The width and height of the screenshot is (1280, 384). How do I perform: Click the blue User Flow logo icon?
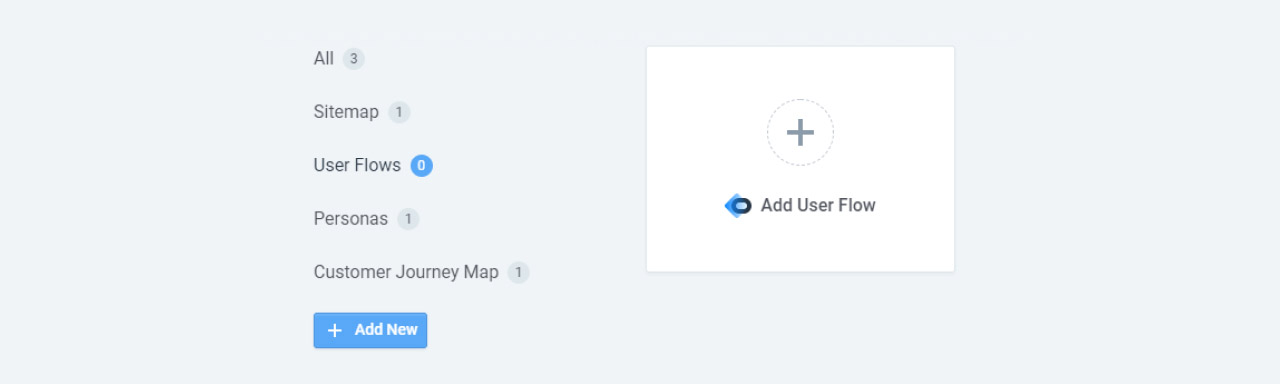pos(738,206)
